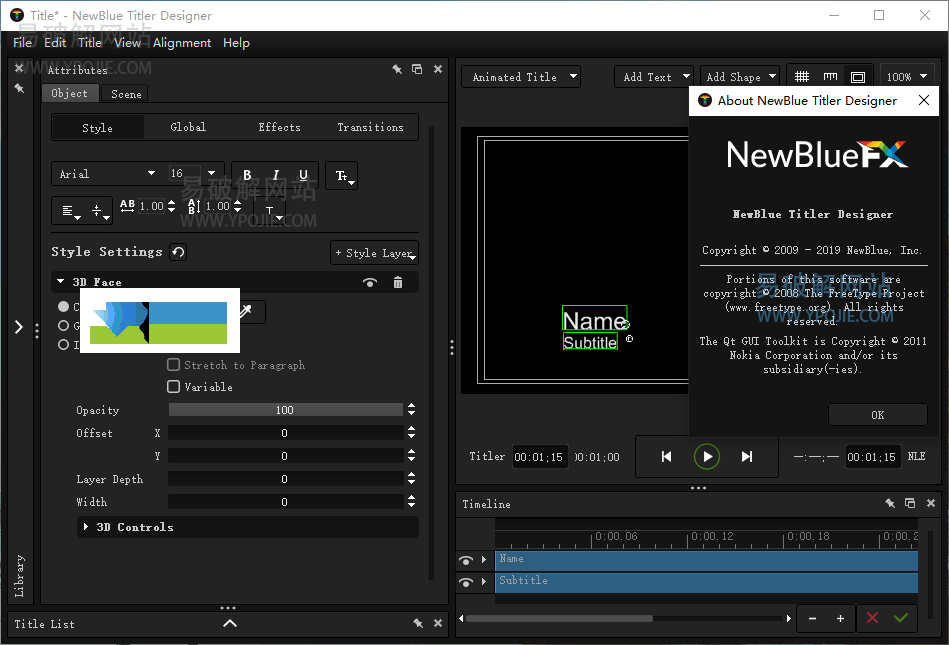Viewport: 949px width, 645px height.
Task: Close the About NewBlue Titler Designer dialog
Action: 924,100
